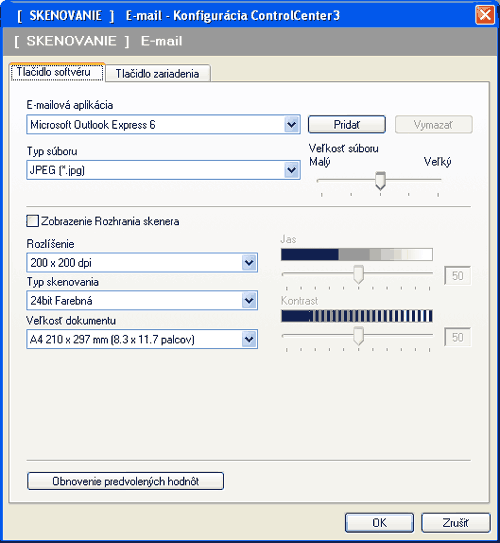Cancel with the Zrušiť button
Viewport: 500px width, 543px height.
pos(456,523)
